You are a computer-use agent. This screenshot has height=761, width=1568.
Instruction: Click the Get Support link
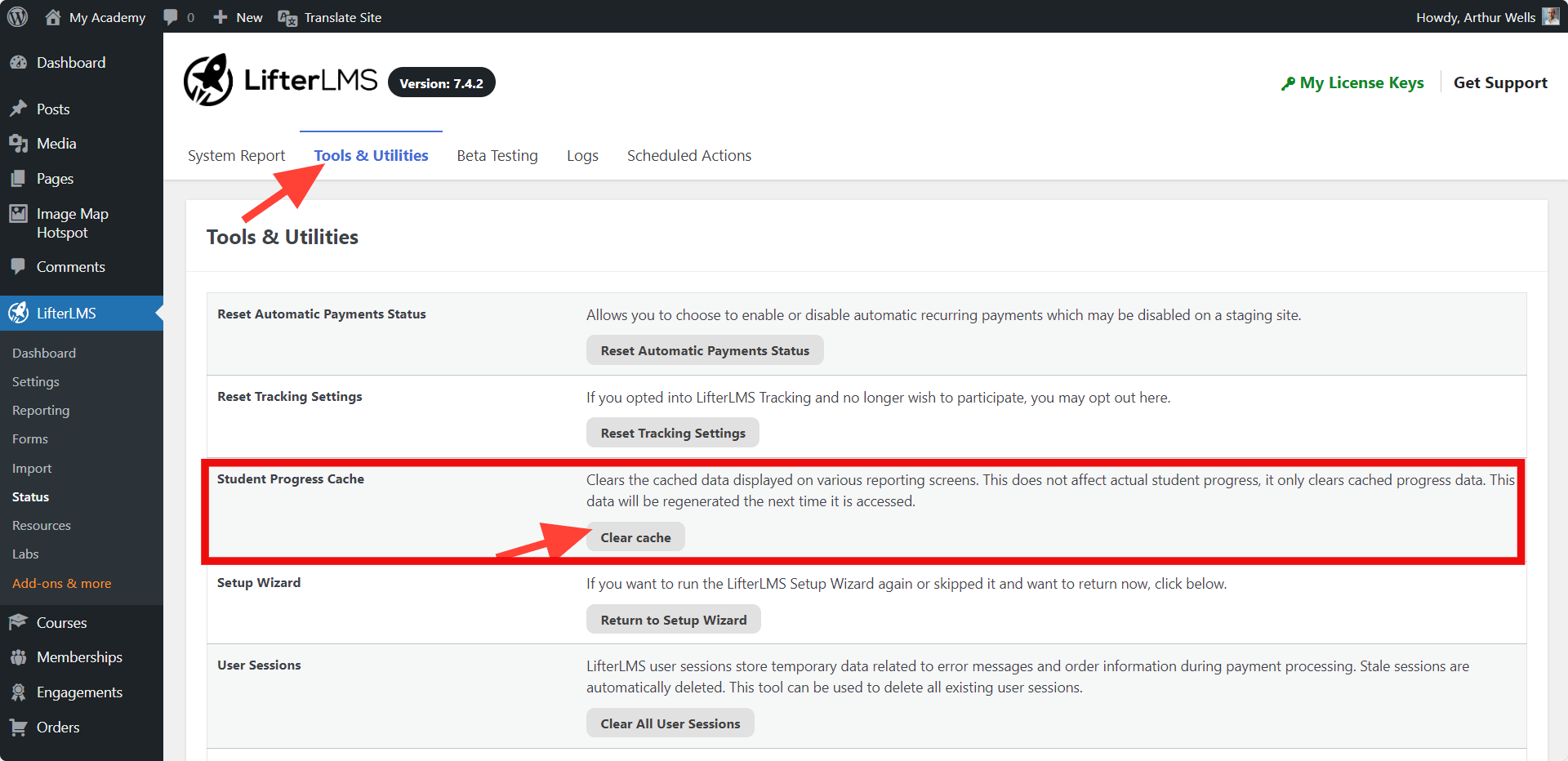[1500, 82]
